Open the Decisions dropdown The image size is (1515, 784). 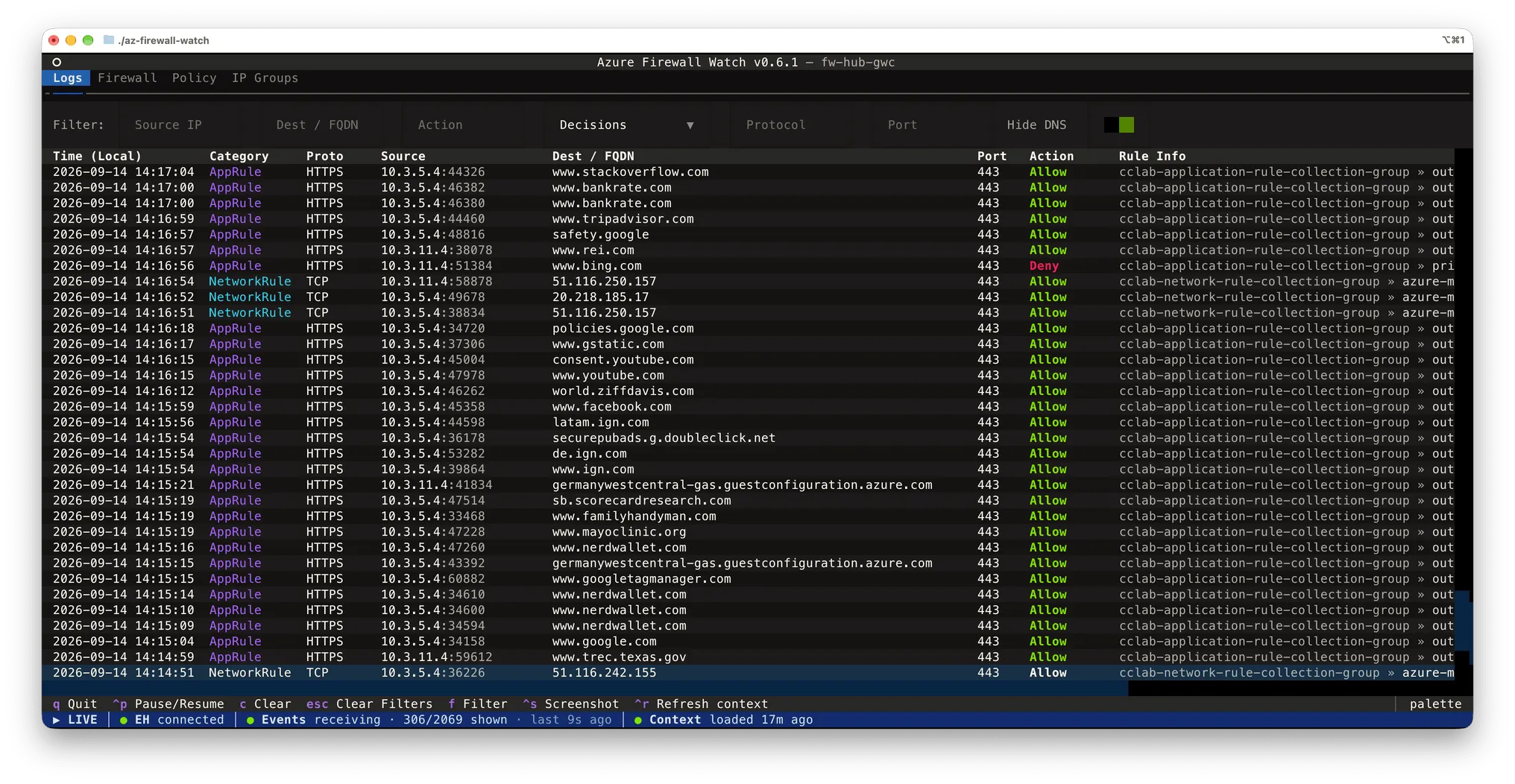pyautogui.click(x=626, y=124)
